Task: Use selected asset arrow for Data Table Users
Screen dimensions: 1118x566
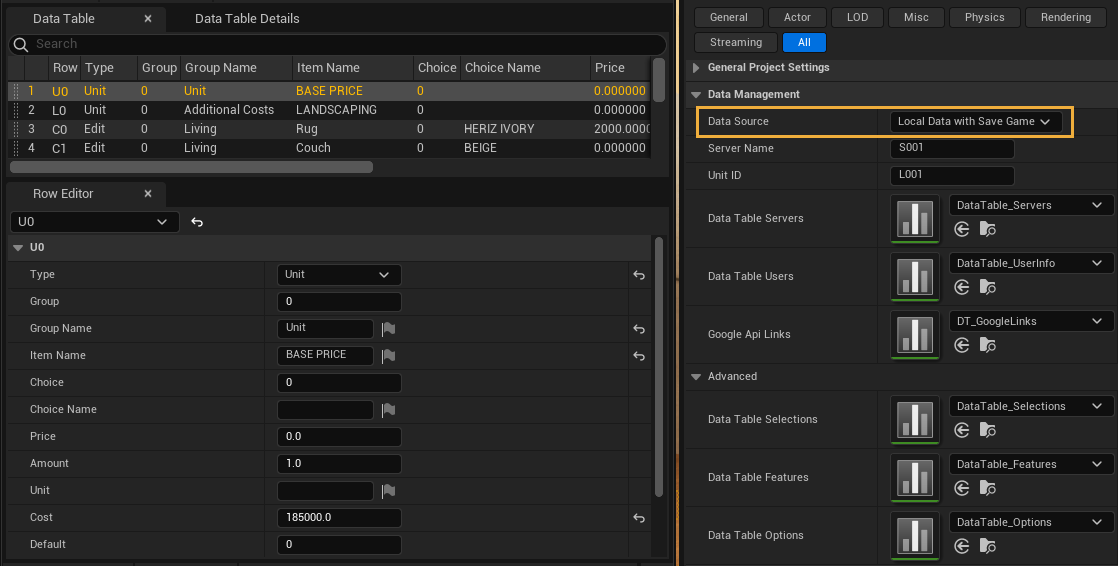Action: click(962, 287)
